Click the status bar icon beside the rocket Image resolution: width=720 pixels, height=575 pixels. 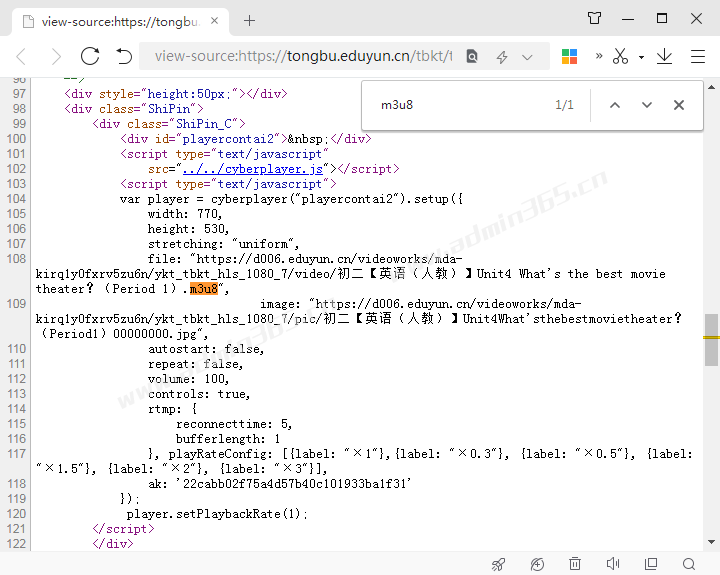(x=537, y=564)
